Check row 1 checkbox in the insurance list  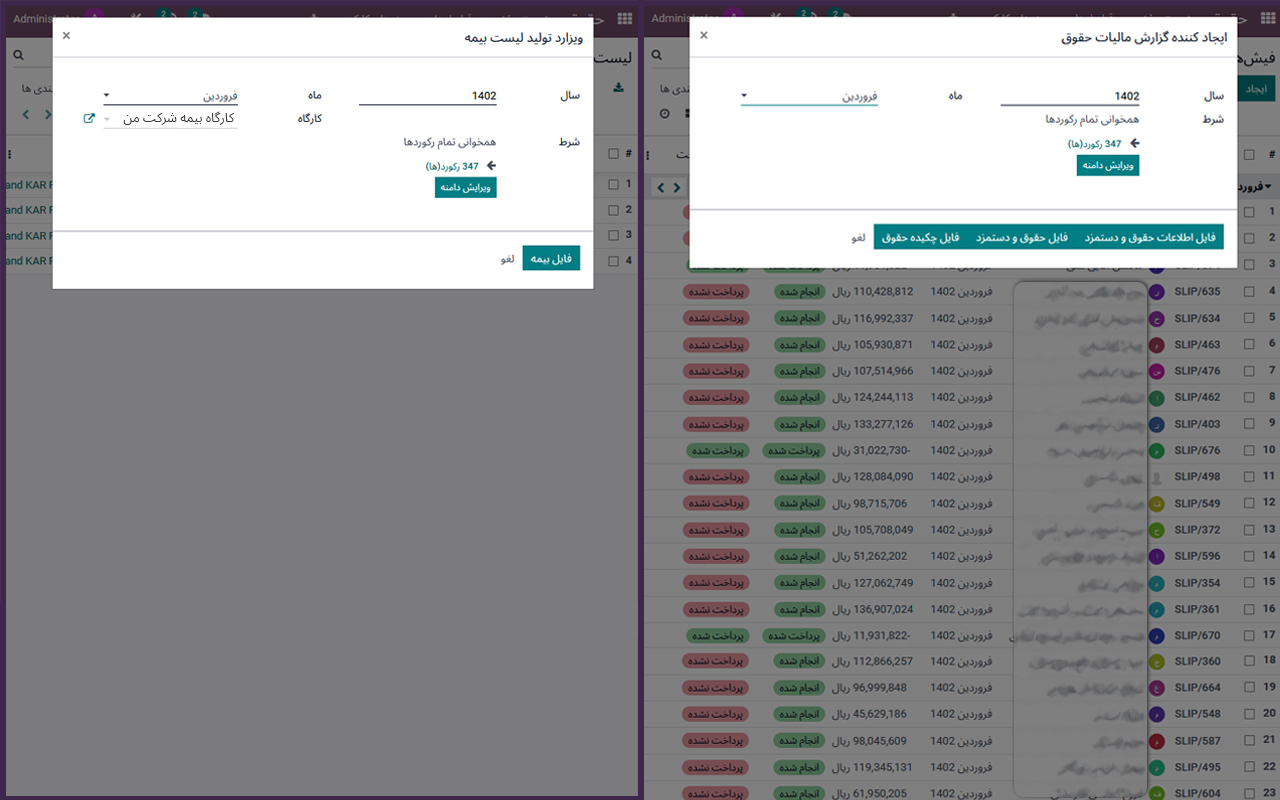click(613, 184)
